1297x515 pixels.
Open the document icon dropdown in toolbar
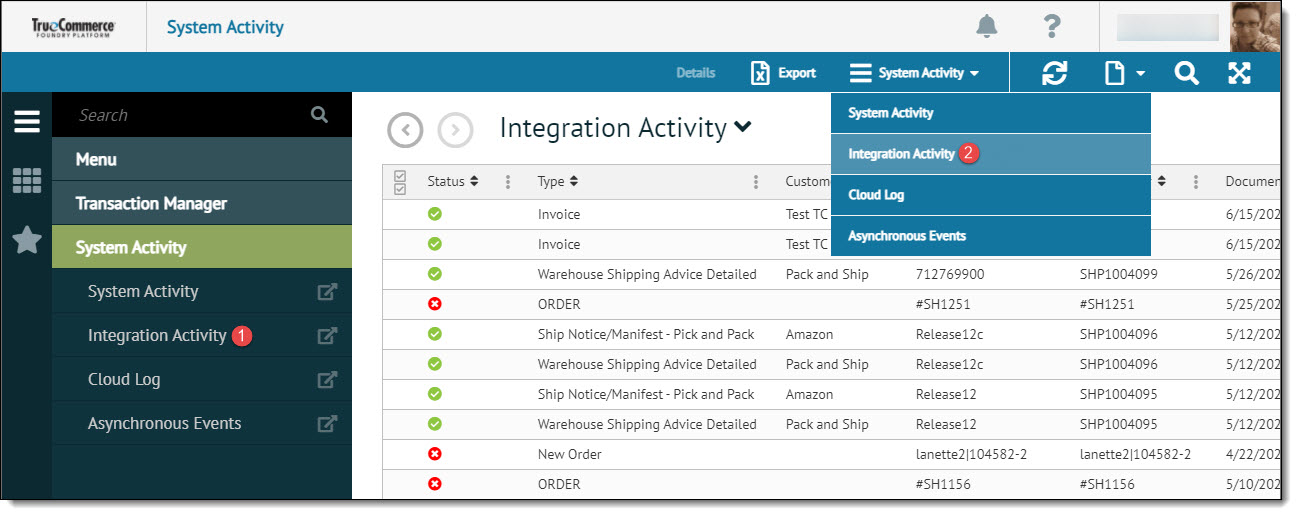point(1124,73)
